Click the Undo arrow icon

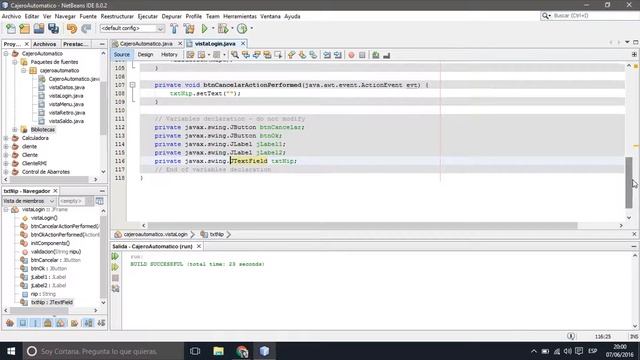tap(72, 29)
